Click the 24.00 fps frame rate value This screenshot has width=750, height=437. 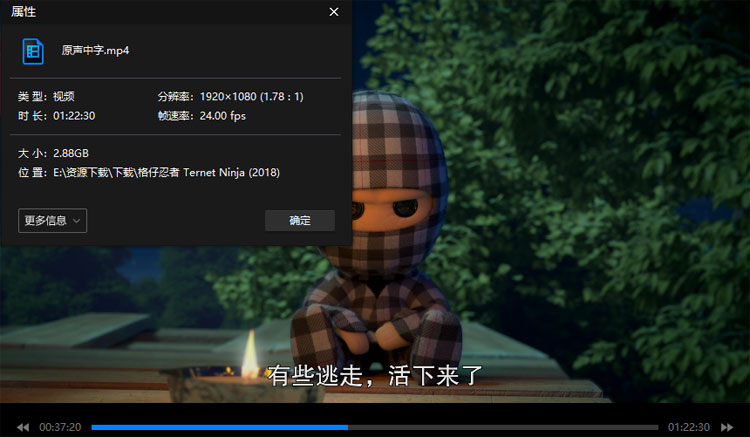point(223,116)
